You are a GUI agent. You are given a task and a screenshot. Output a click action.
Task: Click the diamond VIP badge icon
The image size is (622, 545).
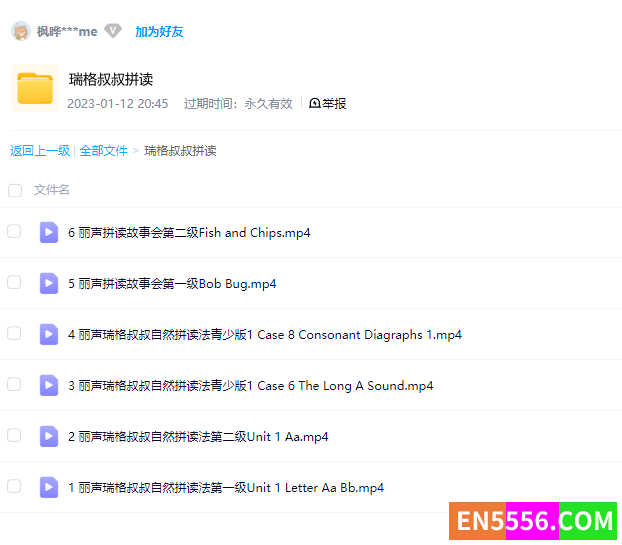click(113, 31)
